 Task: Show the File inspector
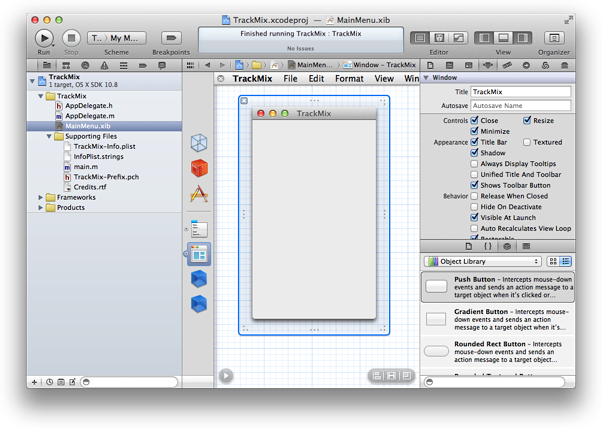[430, 65]
